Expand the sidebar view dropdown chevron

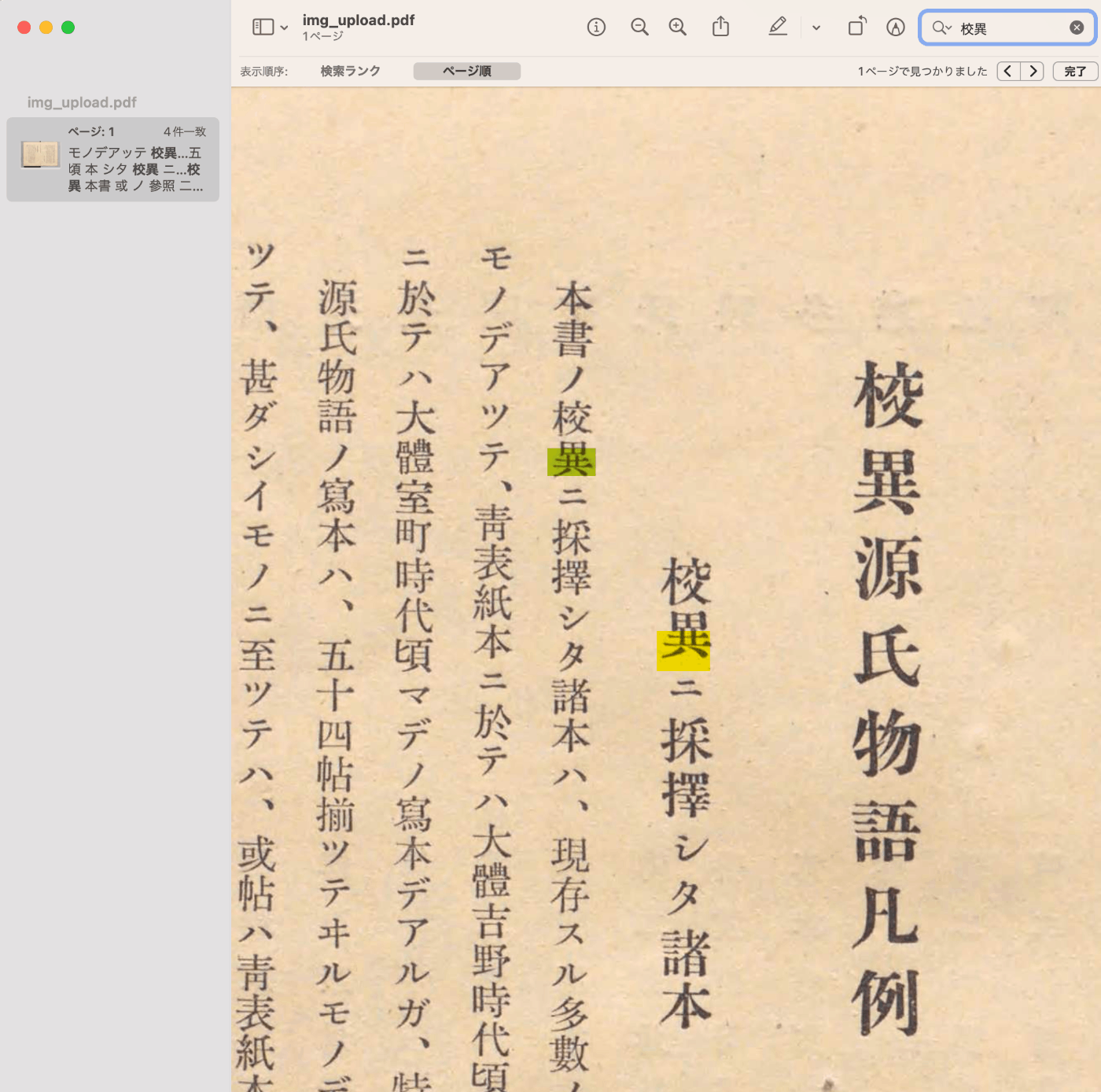pyautogui.click(x=284, y=28)
